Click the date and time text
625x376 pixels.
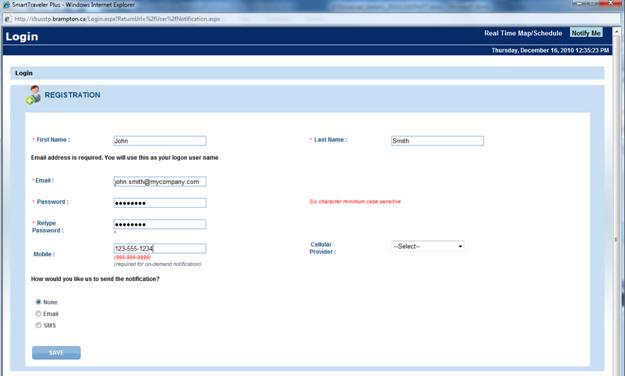click(550, 50)
